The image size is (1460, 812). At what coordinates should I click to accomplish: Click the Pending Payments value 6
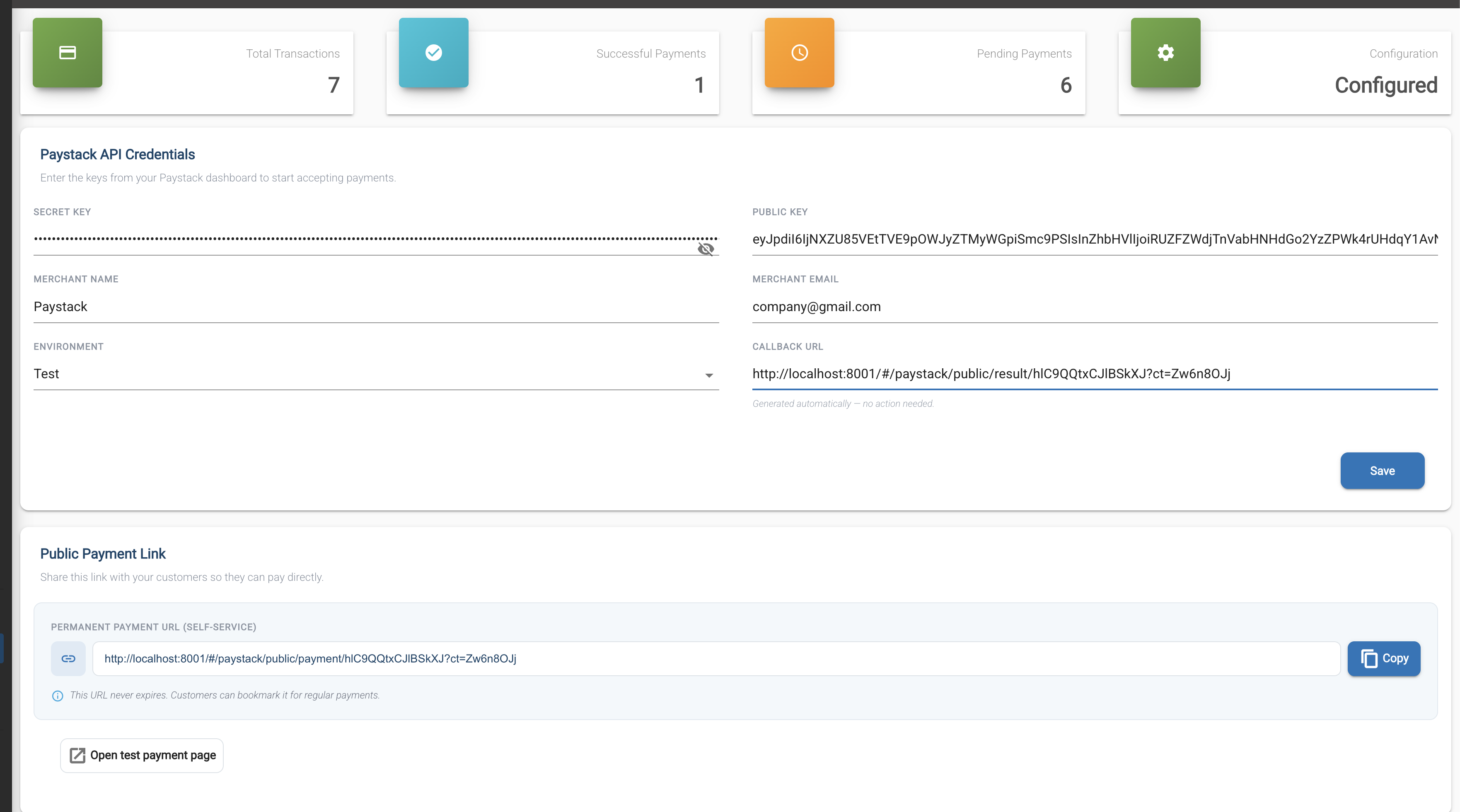(1066, 85)
